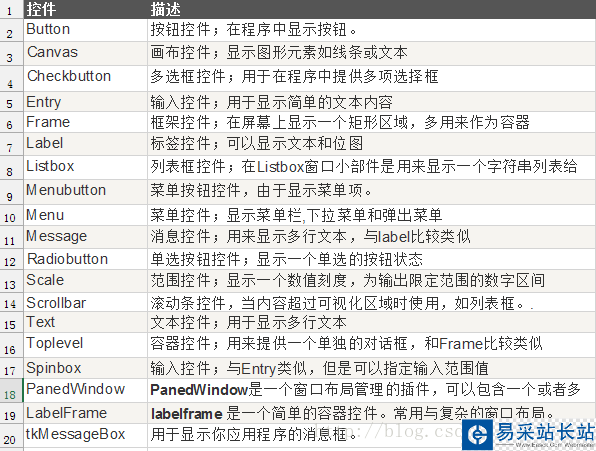The height and width of the screenshot is (451, 596).
Task: Select the Entry cell
Action: [86, 101]
